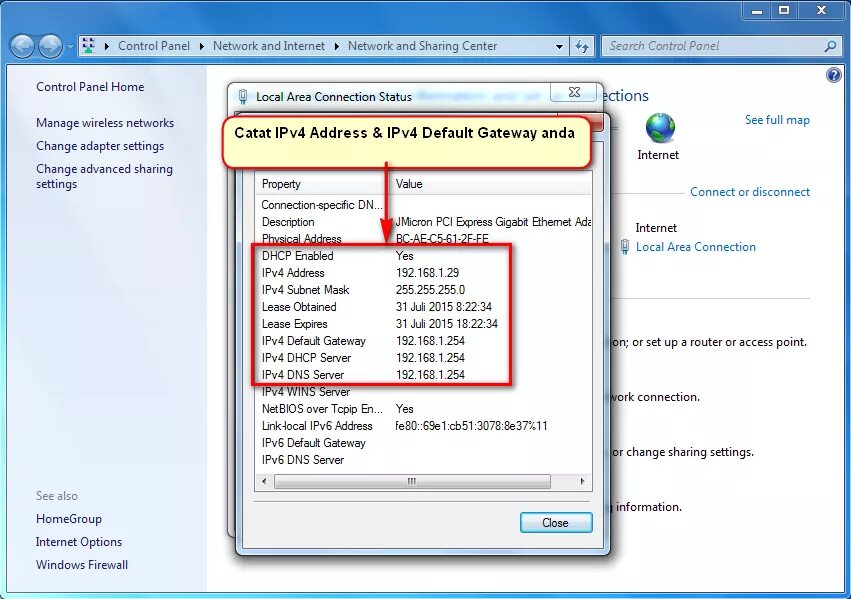Maximize the Control Panel window

[x=784, y=10]
